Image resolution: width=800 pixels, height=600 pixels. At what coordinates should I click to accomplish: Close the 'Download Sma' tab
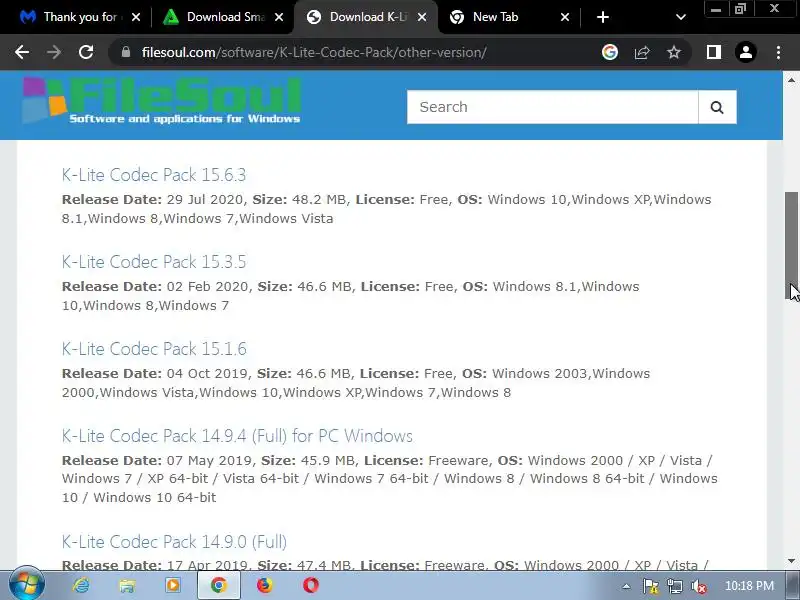click(279, 17)
